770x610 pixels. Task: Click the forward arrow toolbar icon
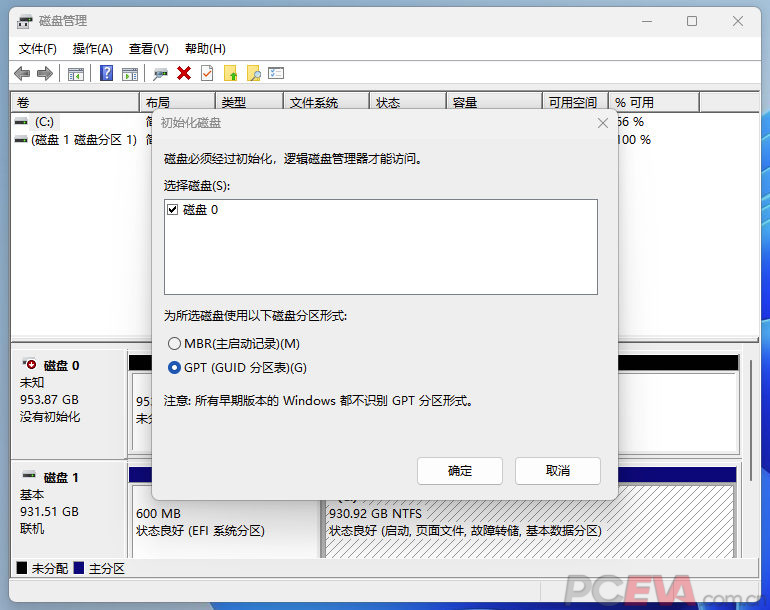(44, 73)
